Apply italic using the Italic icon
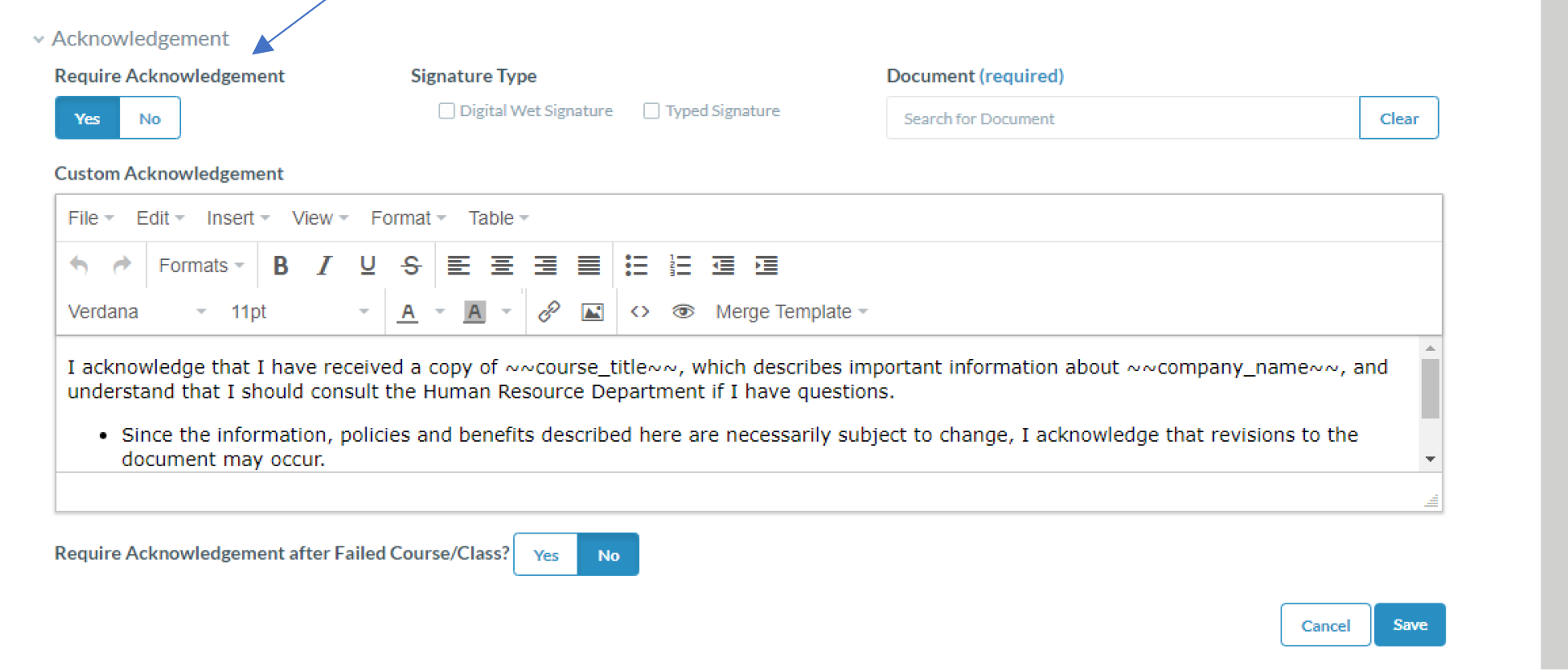The image size is (1568, 670). [x=324, y=266]
